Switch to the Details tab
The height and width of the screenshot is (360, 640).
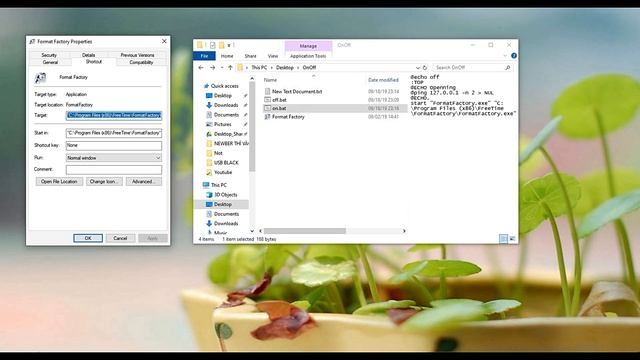coord(89,55)
